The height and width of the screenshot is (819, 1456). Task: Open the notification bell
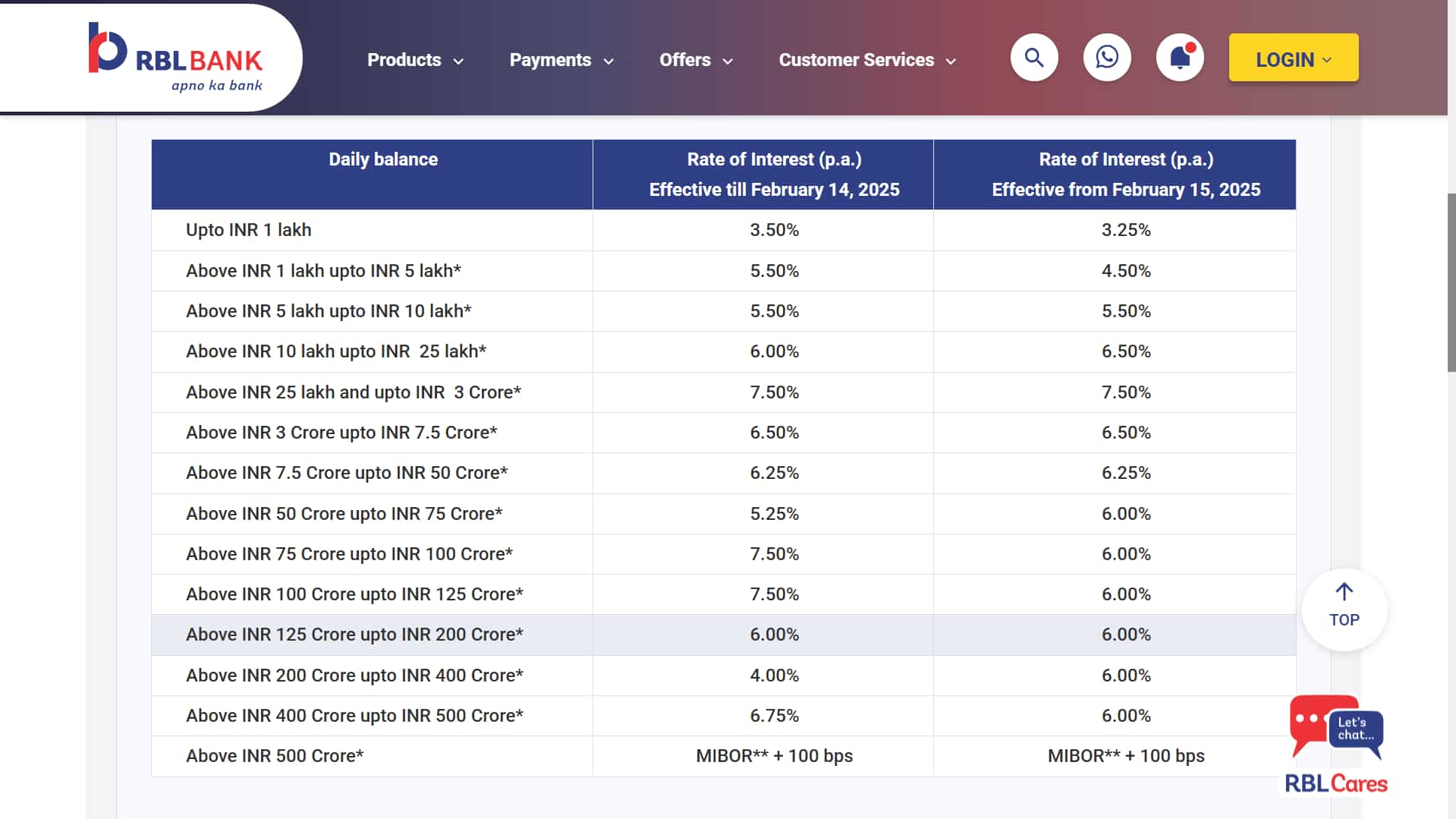[x=1178, y=58]
